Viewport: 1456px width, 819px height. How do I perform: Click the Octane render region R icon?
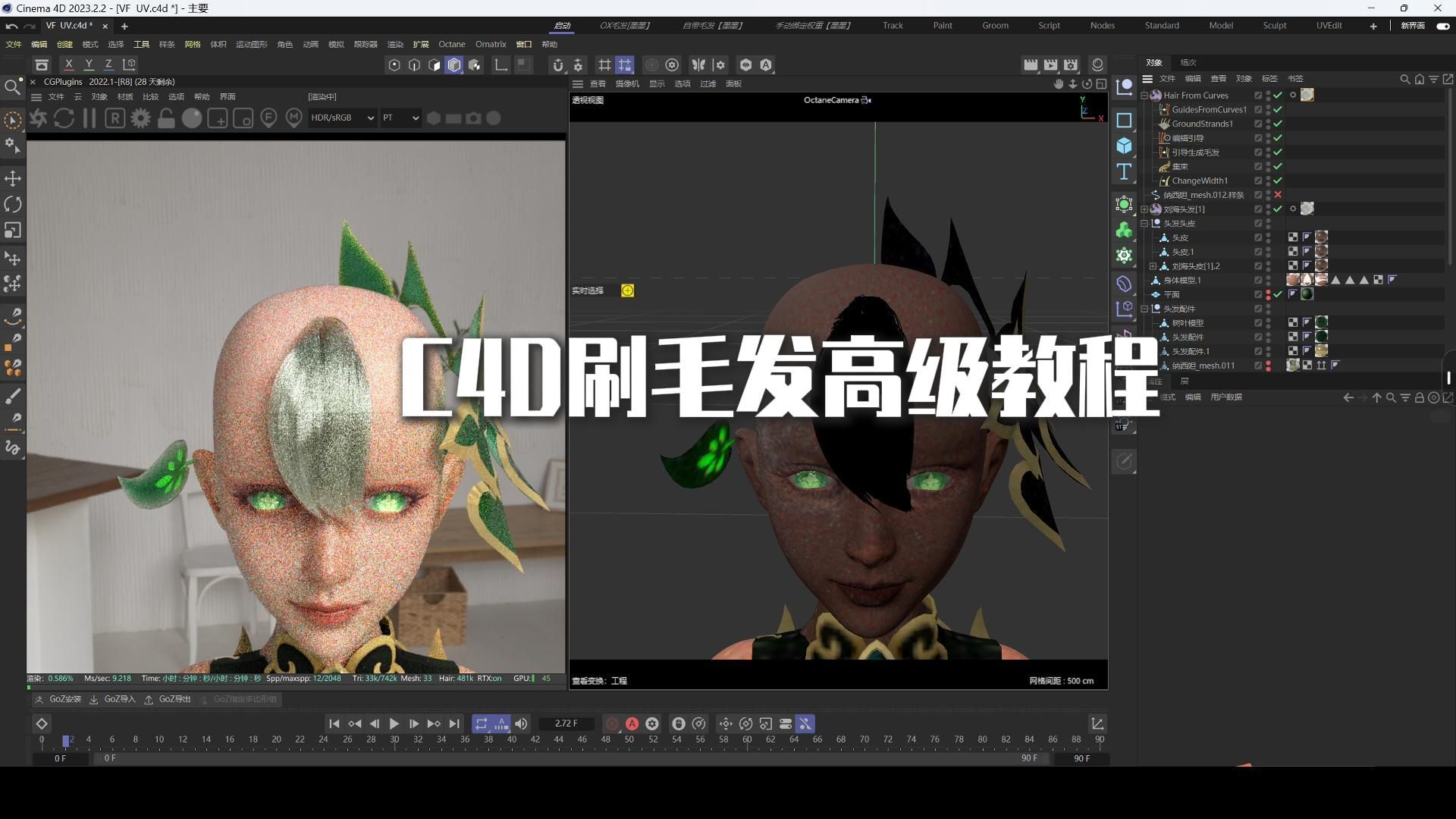pos(115,118)
